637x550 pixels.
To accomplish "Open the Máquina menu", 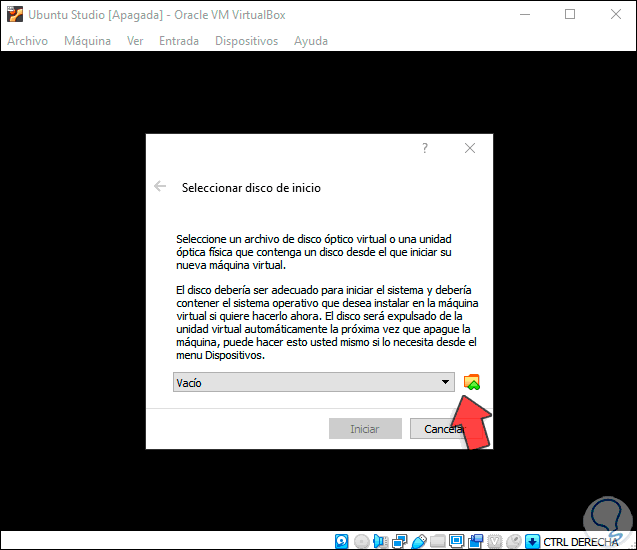I will (87, 41).
